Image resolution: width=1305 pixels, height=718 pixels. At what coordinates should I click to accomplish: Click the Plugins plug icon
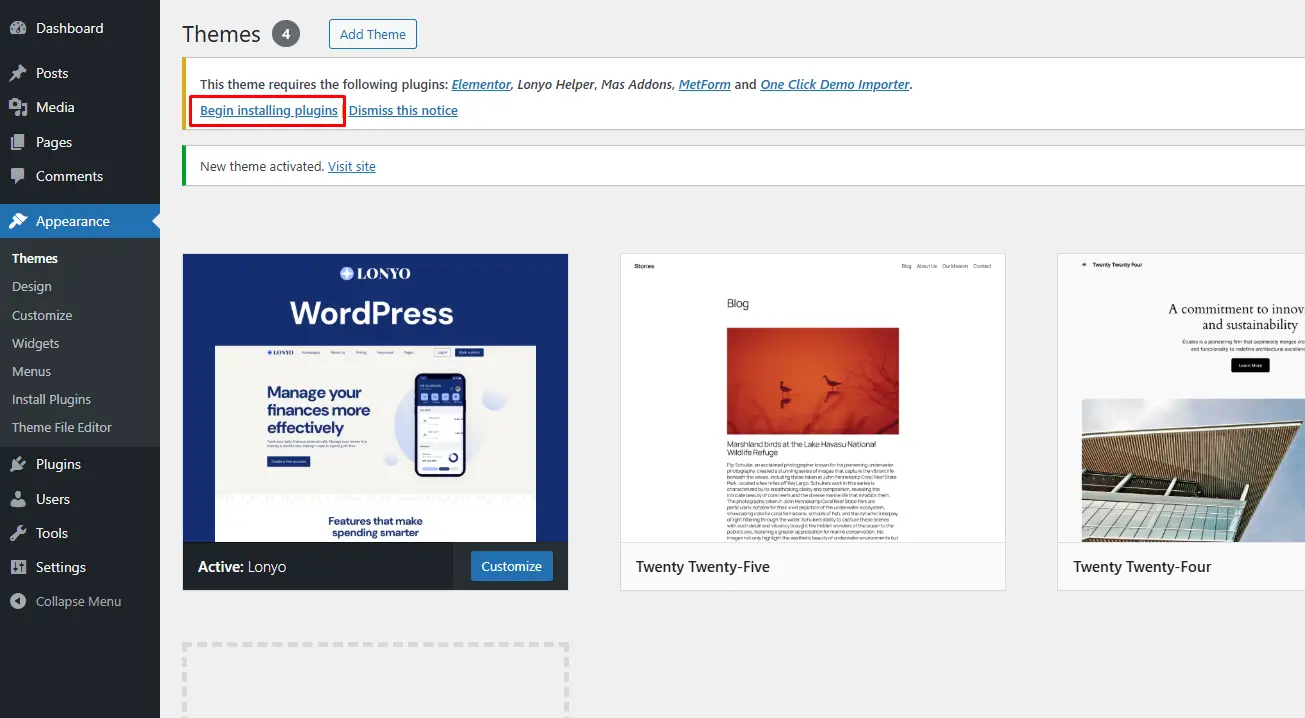[18, 464]
